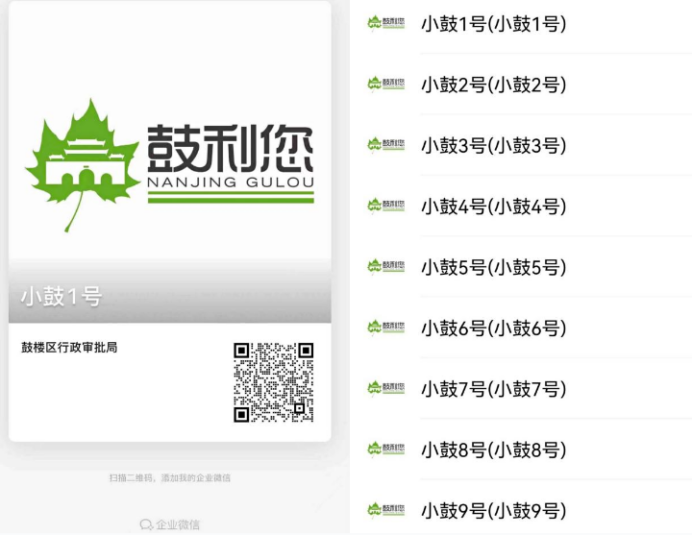Tap the 小鼓7号(小鼓7号) list entry
Image resolution: width=692 pixels, height=536 pixels.
493,390
